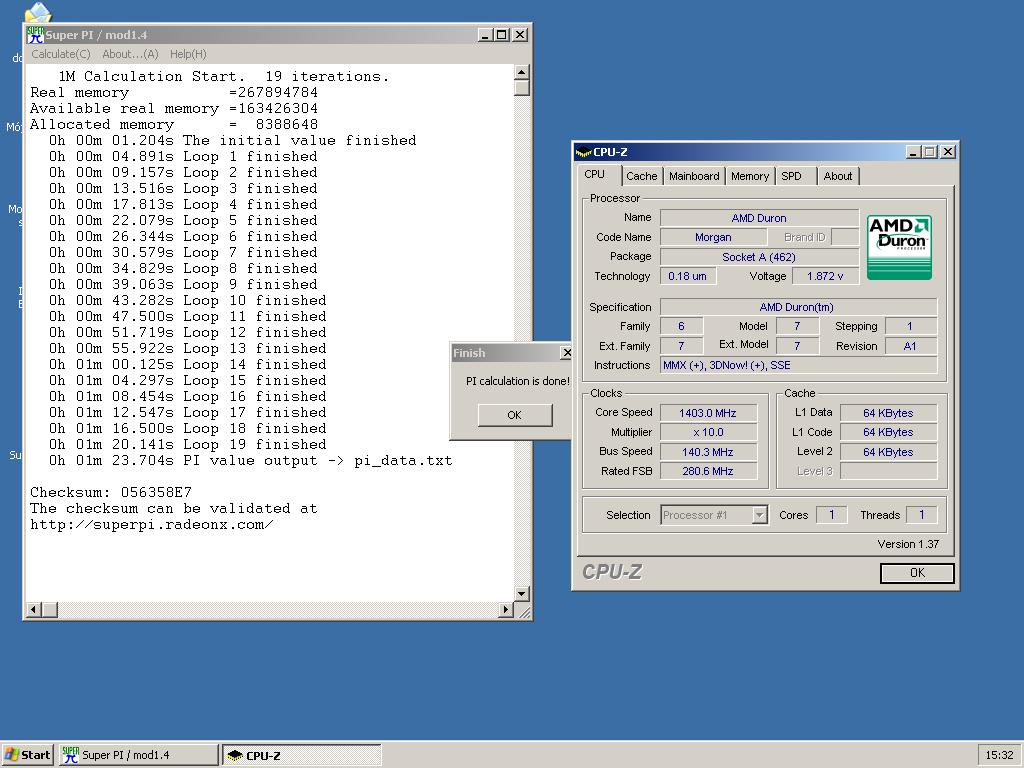
Task: Click the desktop icon above the Super PI window
Action: (x=37, y=12)
